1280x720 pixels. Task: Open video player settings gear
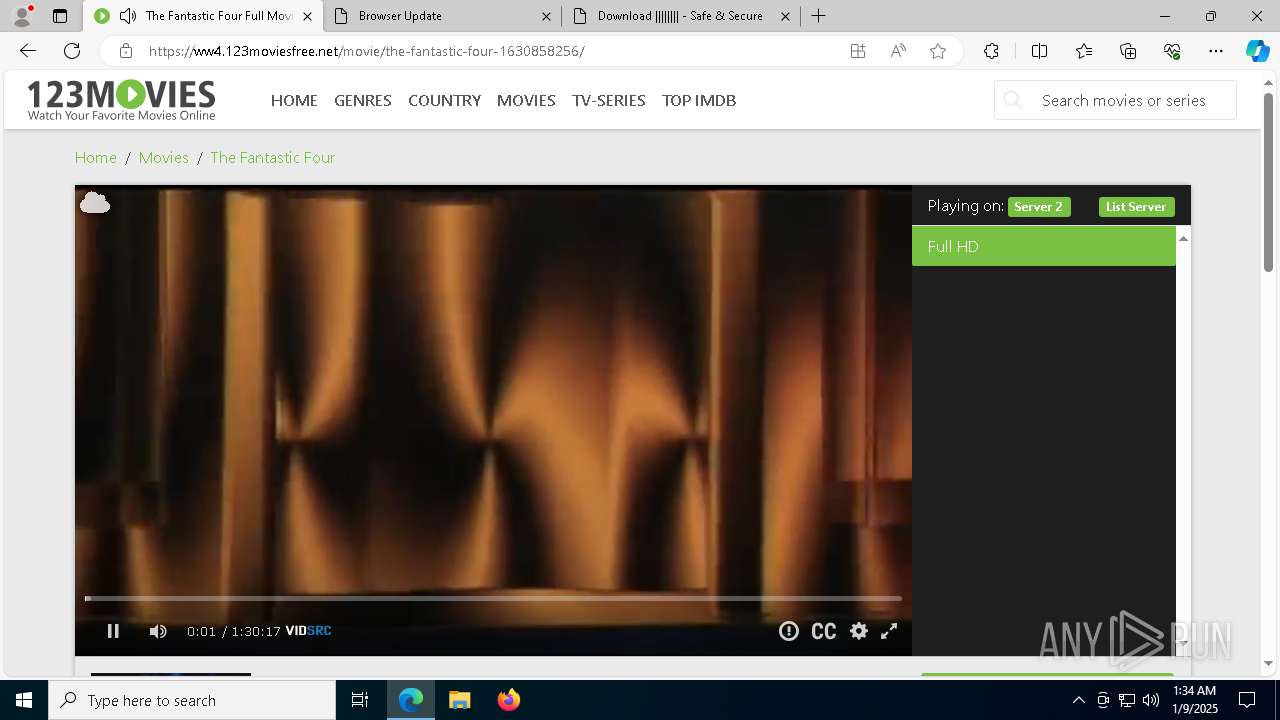coord(859,631)
